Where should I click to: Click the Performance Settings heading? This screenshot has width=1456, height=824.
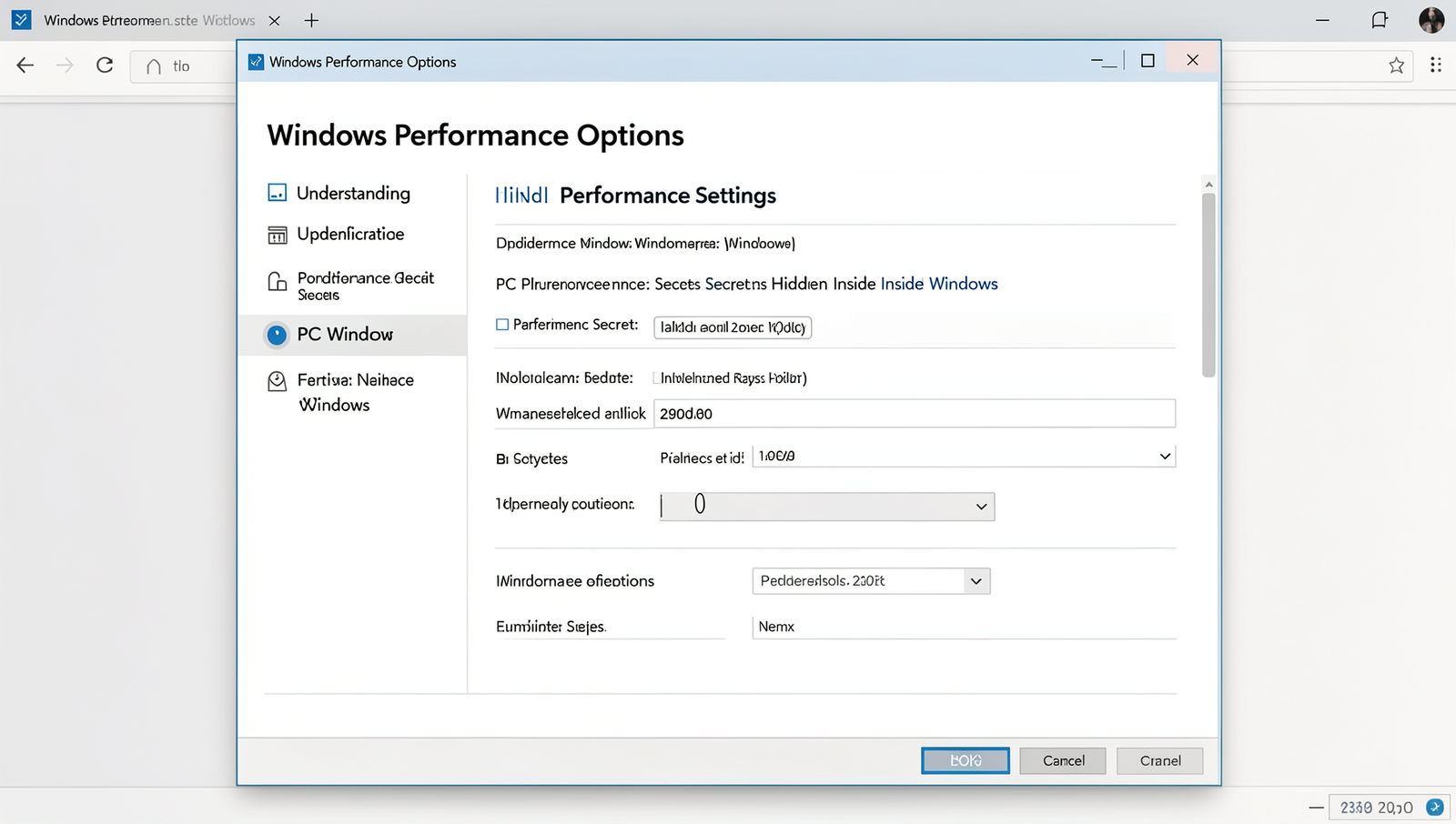(x=668, y=196)
